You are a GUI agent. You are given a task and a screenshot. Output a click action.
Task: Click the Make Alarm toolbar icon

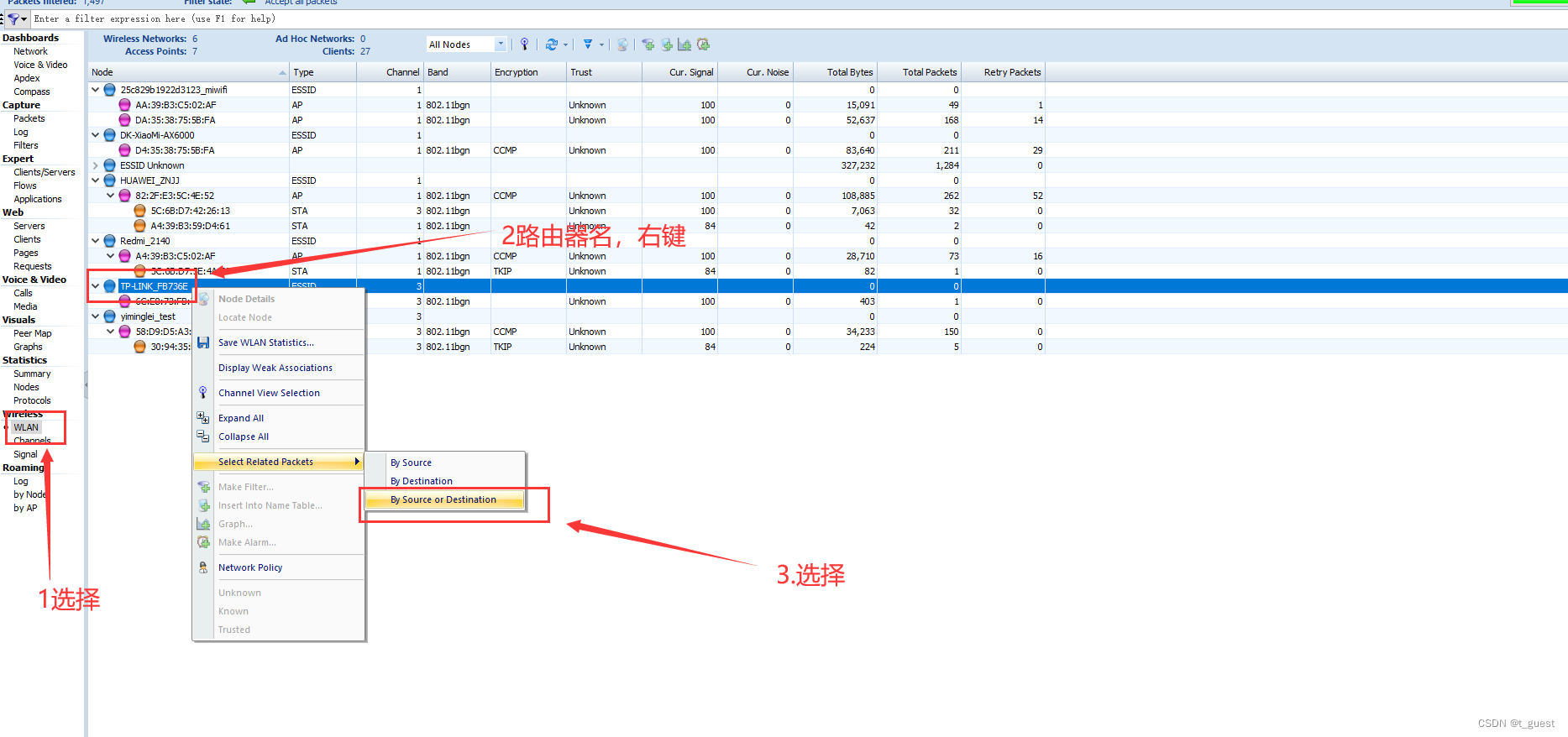[x=704, y=44]
